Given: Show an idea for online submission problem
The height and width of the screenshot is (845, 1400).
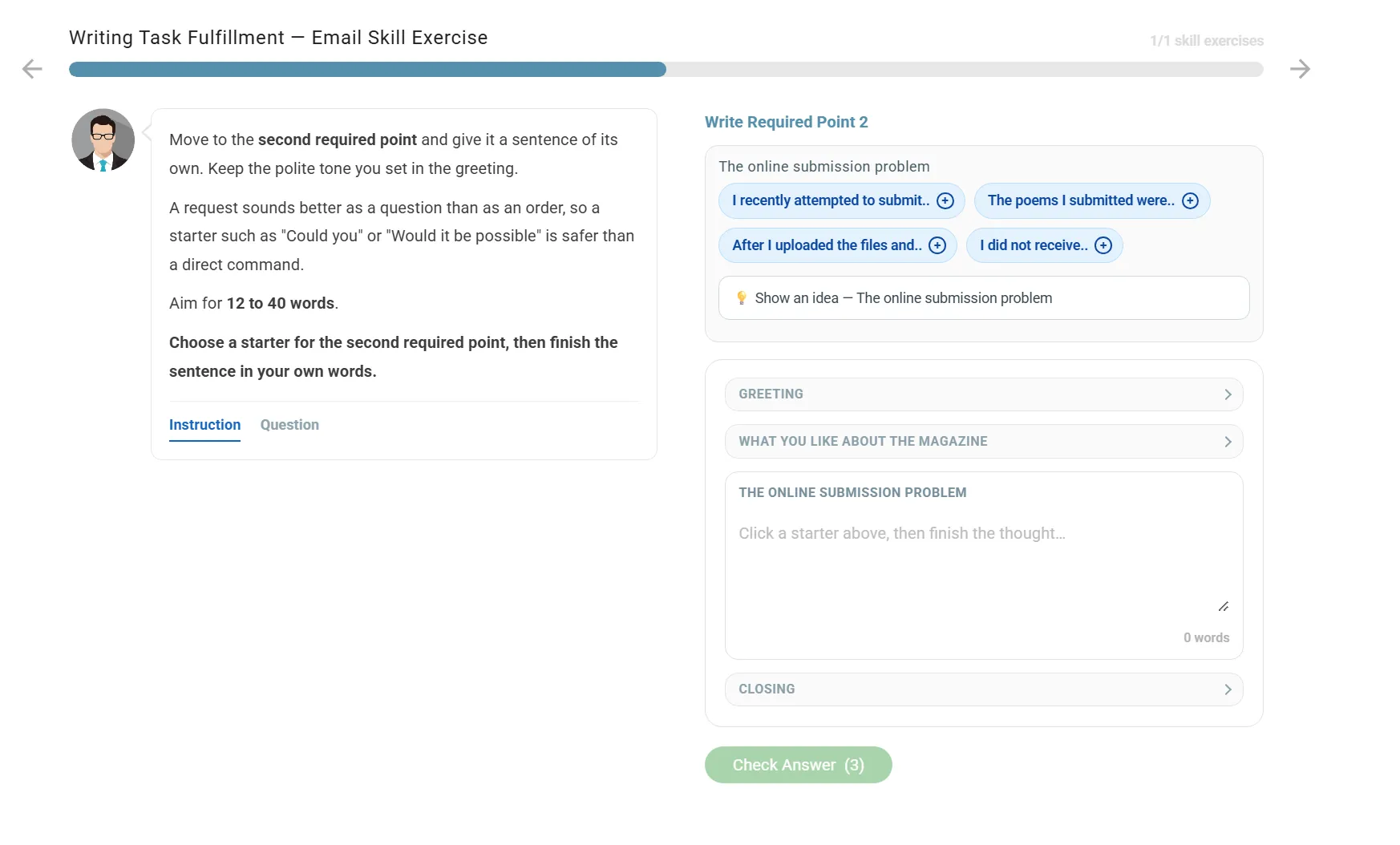Looking at the screenshot, I should pyautogui.click(x=984, y=298).
